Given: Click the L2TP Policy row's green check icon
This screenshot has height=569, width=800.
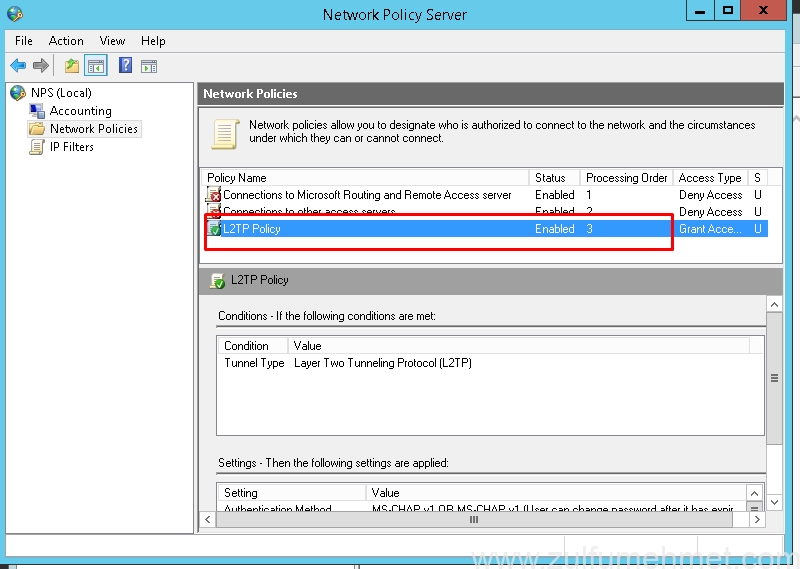Looking at the screenshot, I should point(213,228).
